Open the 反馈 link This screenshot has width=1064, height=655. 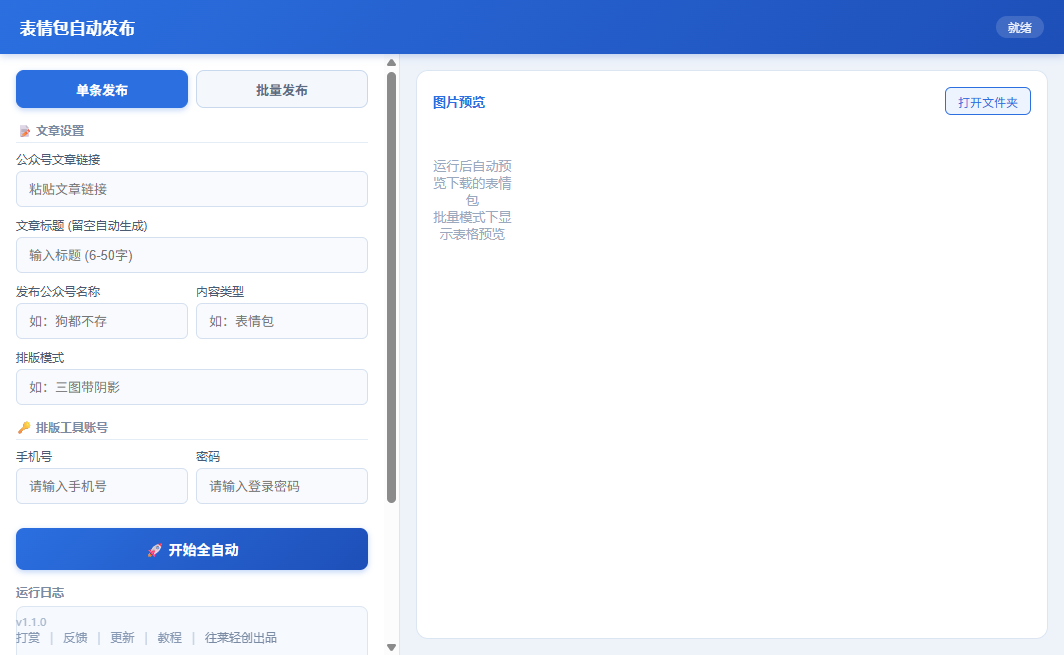click(x=75, y=637)
